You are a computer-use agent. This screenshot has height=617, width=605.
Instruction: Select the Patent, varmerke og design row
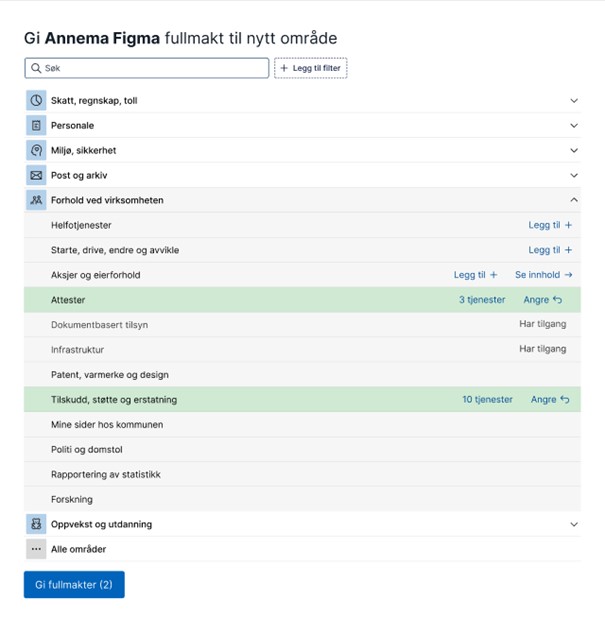110,375
